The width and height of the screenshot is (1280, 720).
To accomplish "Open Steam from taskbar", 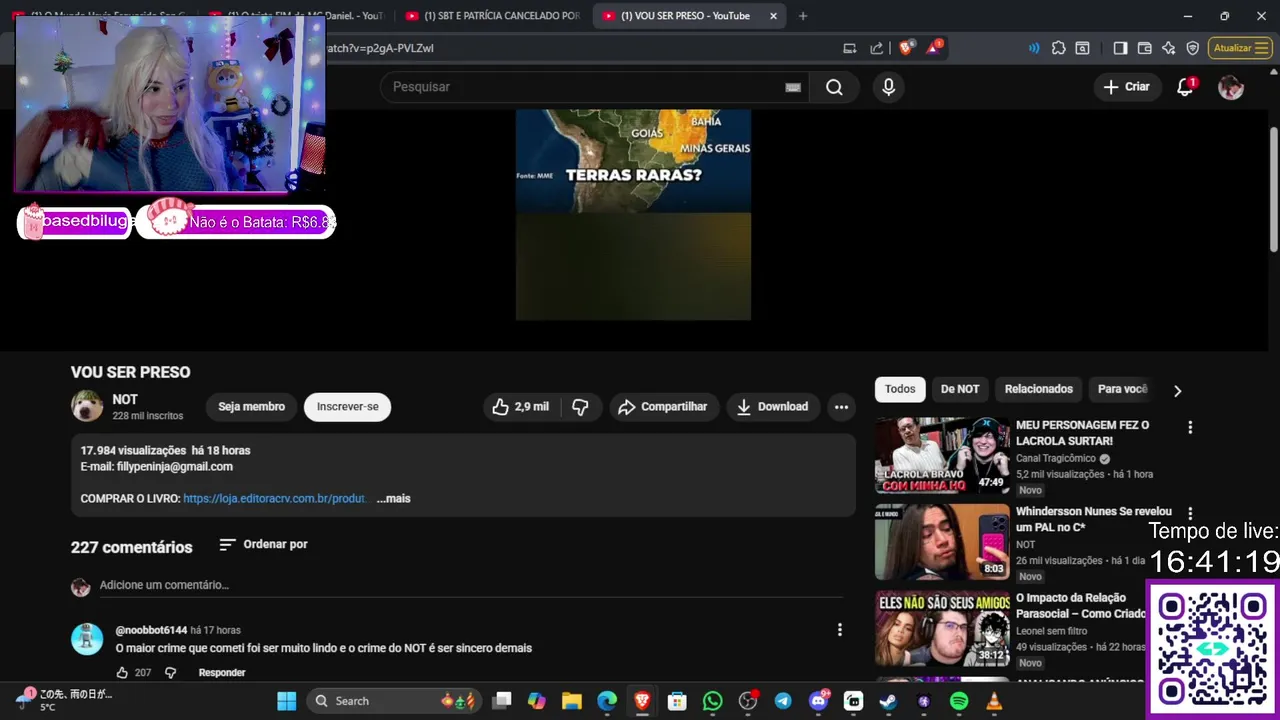I will pyautogui.click(x=888, y=701).
